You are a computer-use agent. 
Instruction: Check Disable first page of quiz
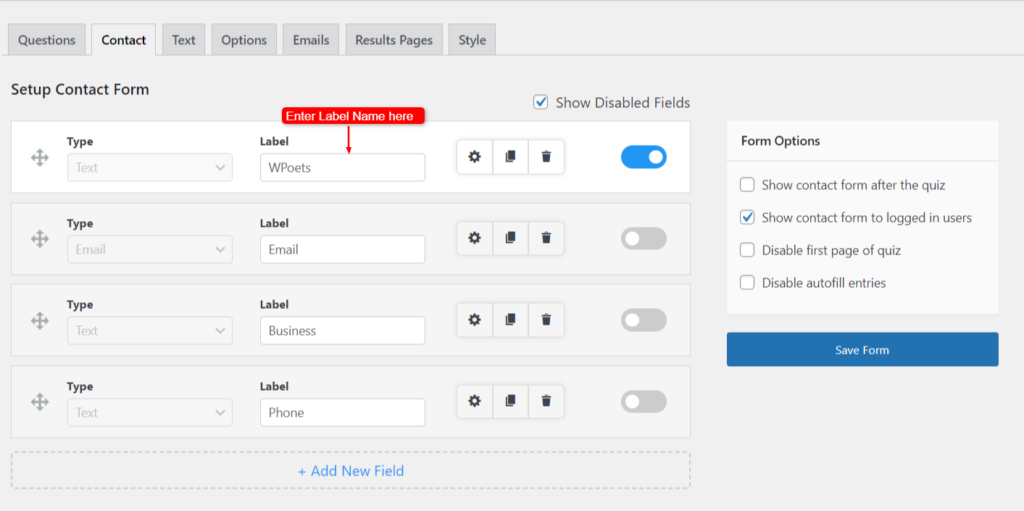pyautogui.click(x=747, y=250)
